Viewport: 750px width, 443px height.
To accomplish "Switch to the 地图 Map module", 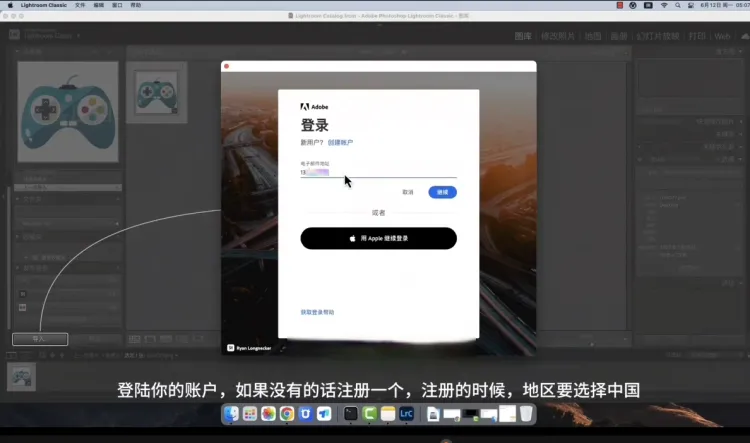I will [x=593, y=36].
